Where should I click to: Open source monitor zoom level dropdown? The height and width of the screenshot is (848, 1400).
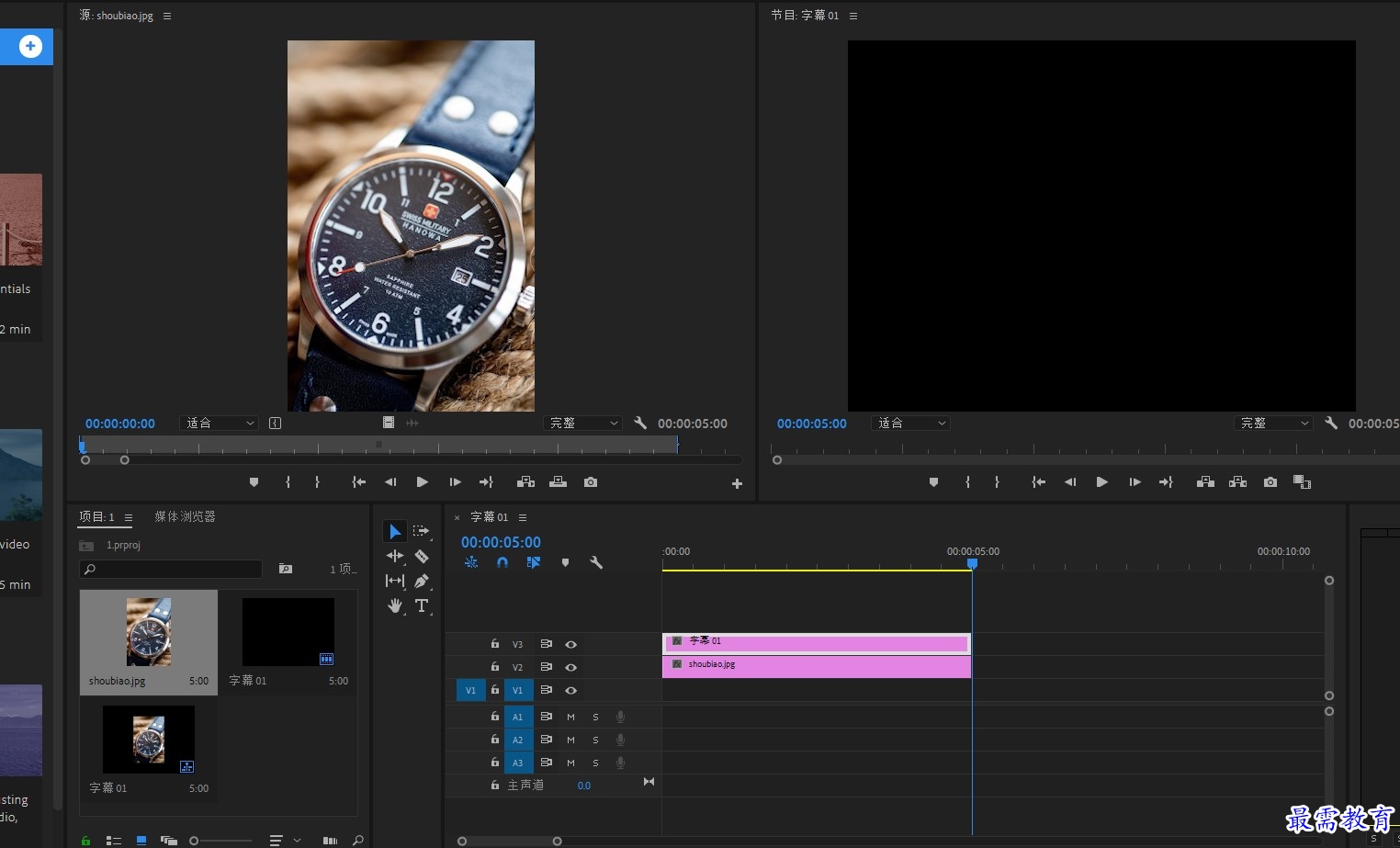tap(220, 424)
